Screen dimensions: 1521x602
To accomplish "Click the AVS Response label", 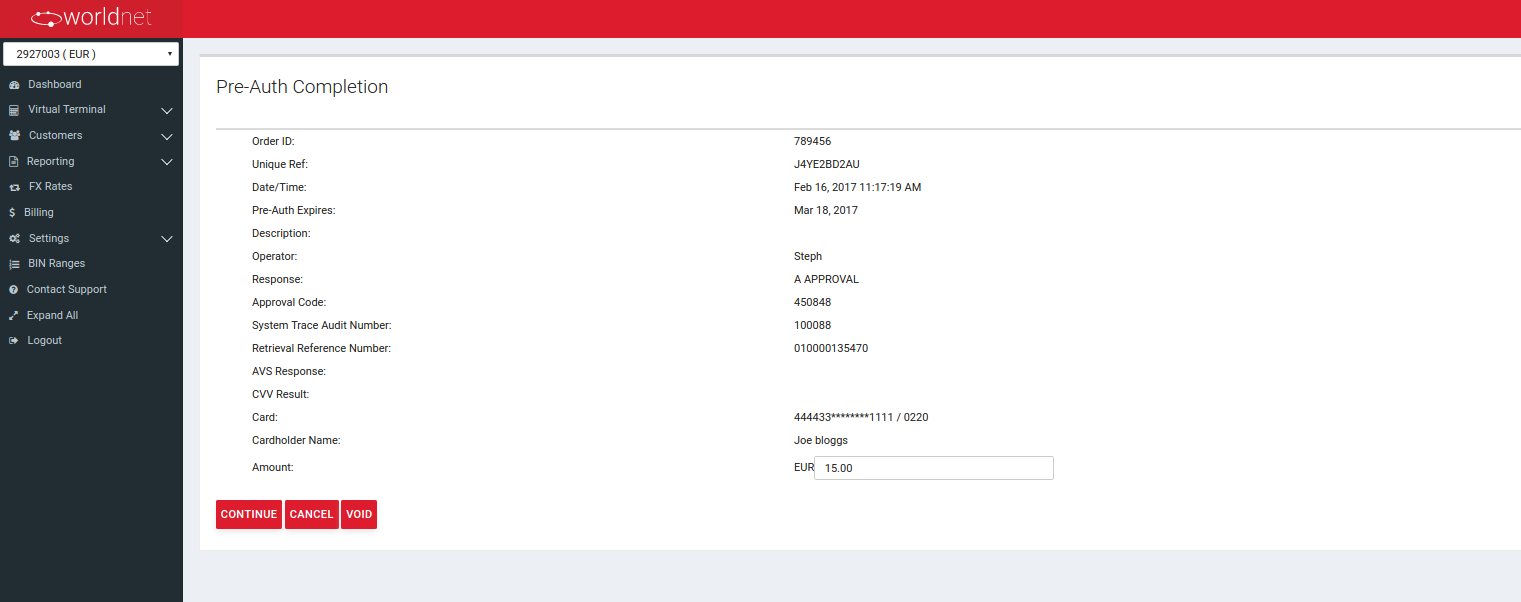I will [289, 371].
